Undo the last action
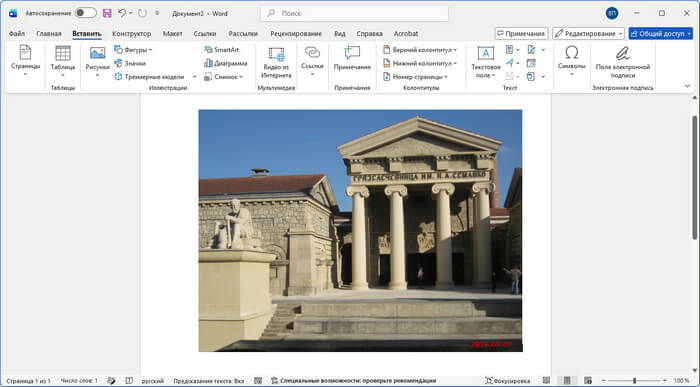 point(122,13)
